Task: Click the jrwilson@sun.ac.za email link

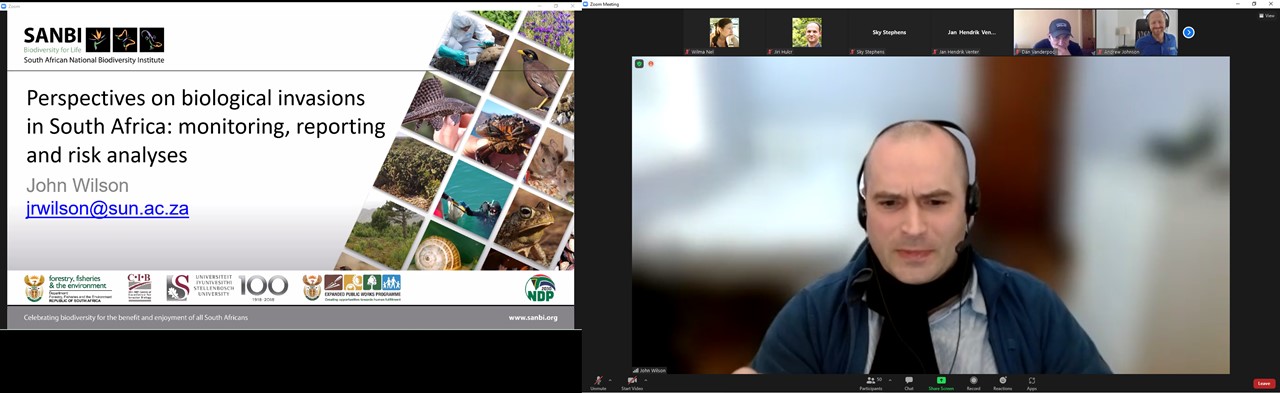Action: pyautogui.click(x=107, y=209)
